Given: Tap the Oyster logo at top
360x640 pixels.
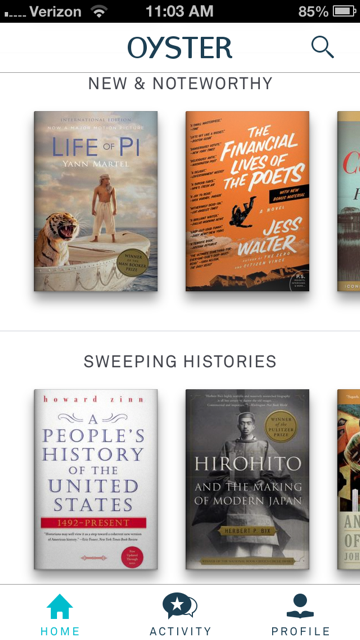Looking at the screenshot, I should coord(180,48).
